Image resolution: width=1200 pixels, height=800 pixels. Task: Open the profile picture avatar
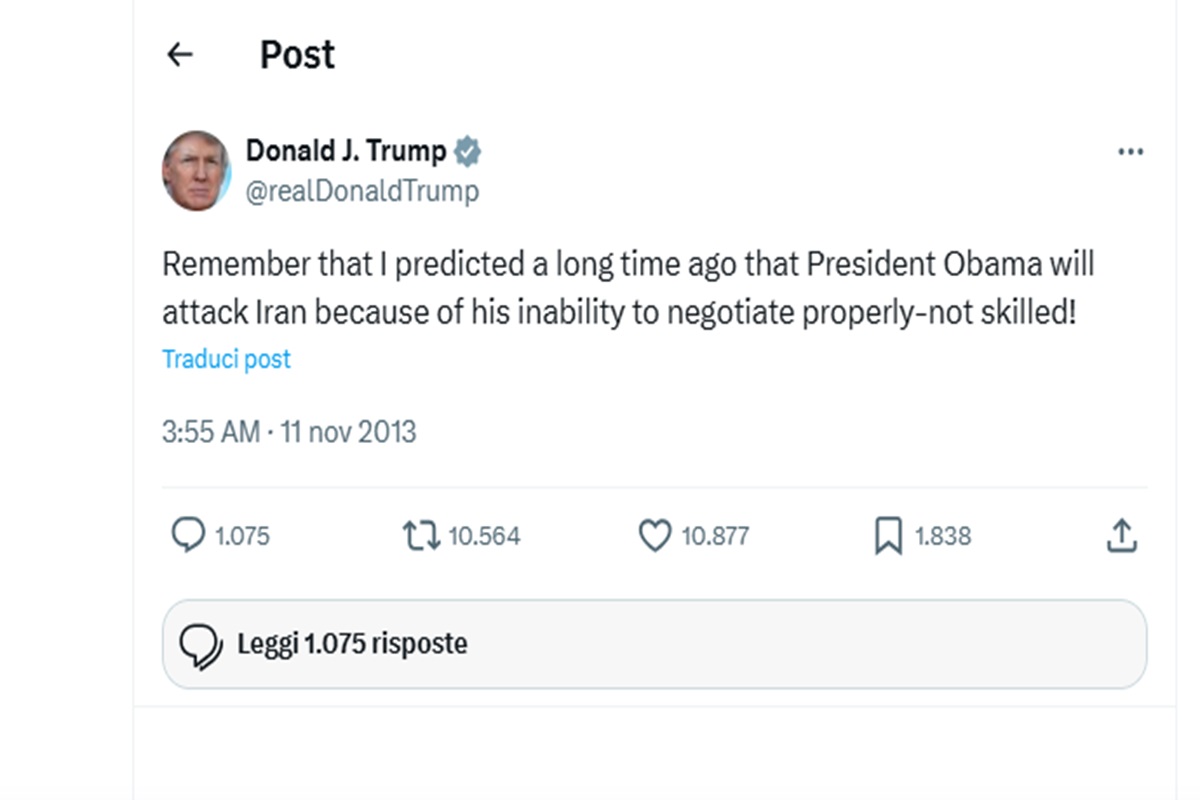pyautogui.click(x=197, y=170)
